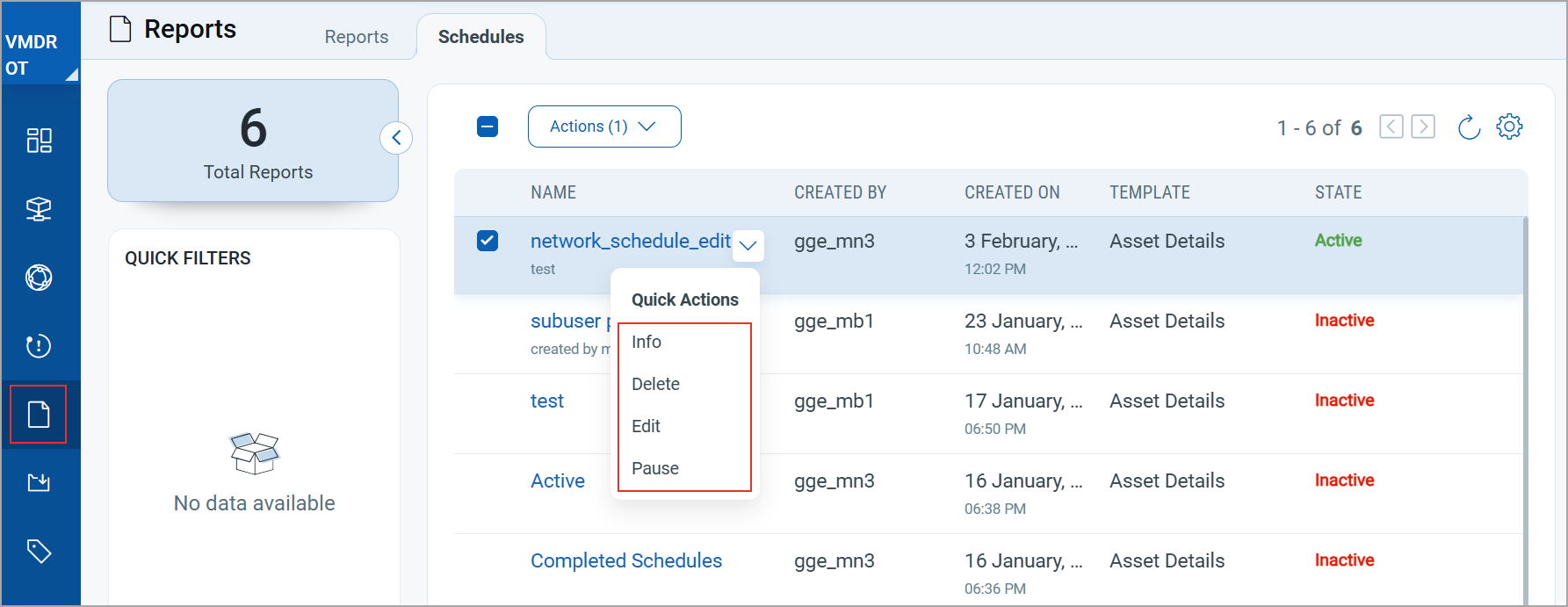The width and height of the screenshot is (1568, 607).
Task: Click the CREATED BY column header
Action: [x=840, y=192]
